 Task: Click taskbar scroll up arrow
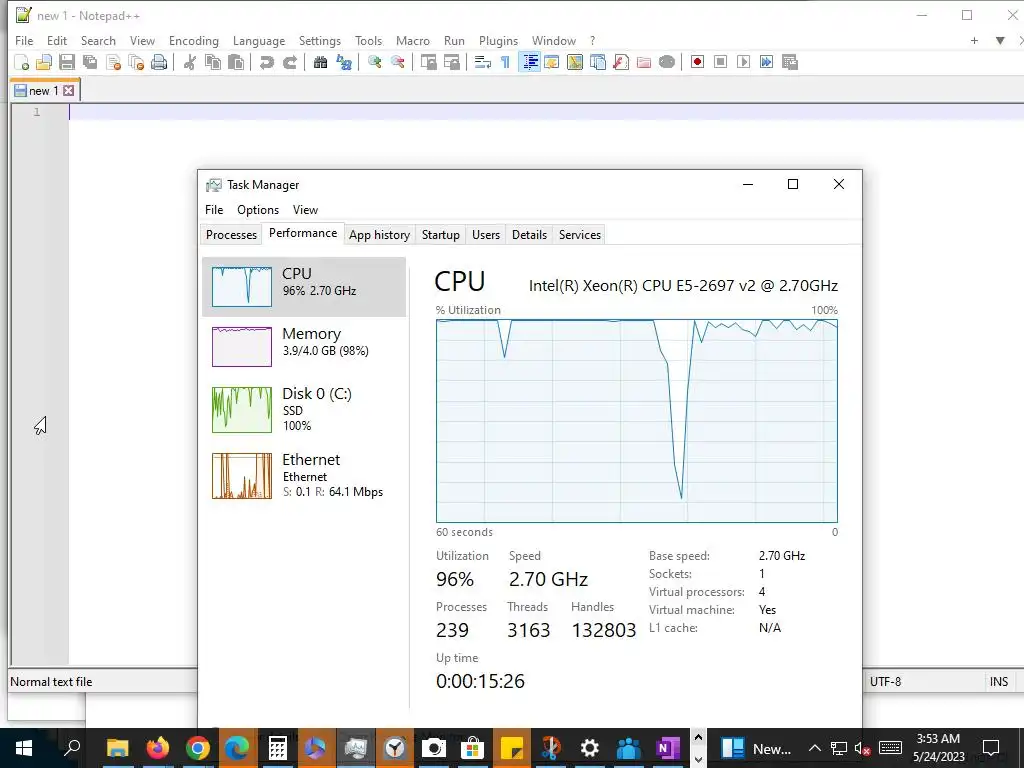point(698,737)
